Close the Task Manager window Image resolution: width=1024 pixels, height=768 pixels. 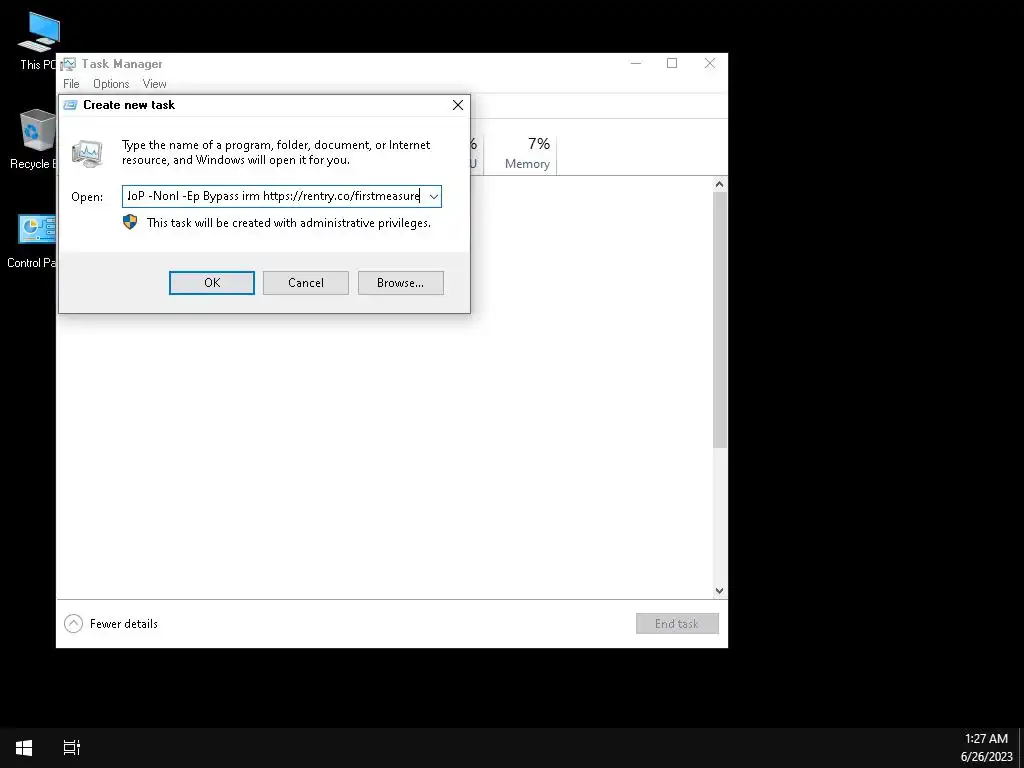pos(710,63)
